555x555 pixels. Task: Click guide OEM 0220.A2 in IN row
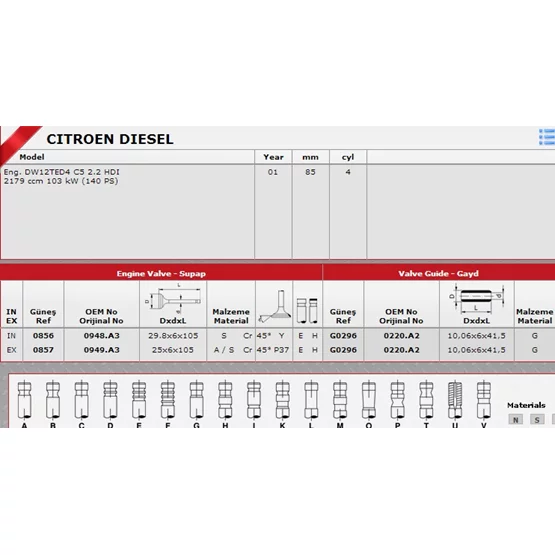[x=401, y=336]
